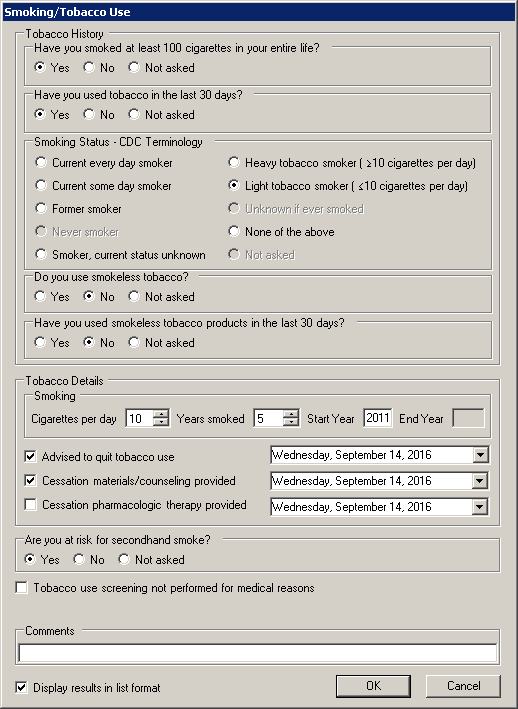Increase the Years smoked value
518x709 pixels.
(291, 414)
